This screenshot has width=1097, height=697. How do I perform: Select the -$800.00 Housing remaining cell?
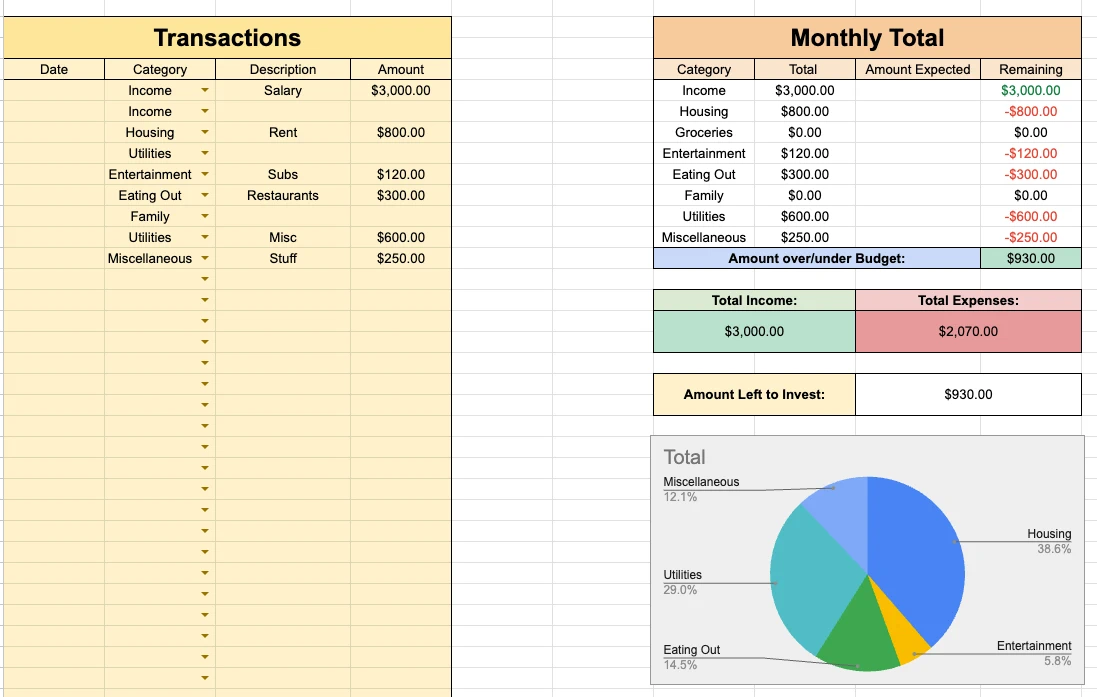(x=1031, y=111)
